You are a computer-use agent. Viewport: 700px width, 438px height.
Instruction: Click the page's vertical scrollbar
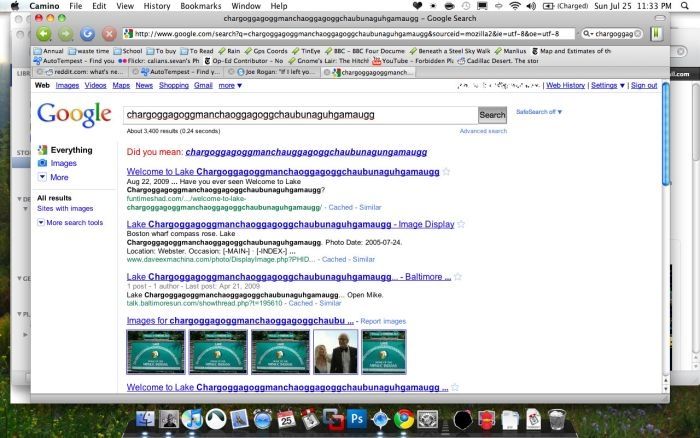coord(667,140)
